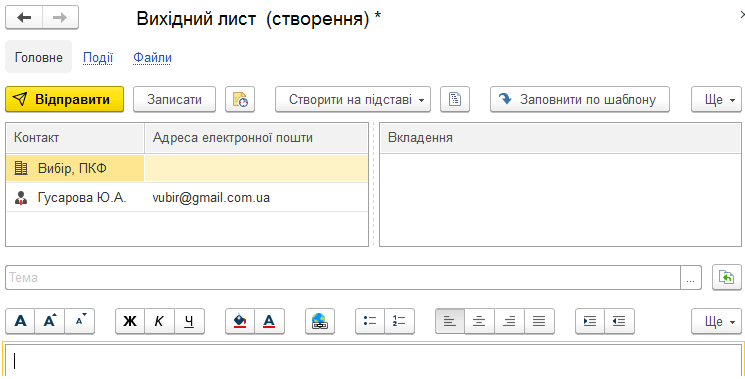Apply numbered list
Screen dimensions: 745x379
click(400, 322)
